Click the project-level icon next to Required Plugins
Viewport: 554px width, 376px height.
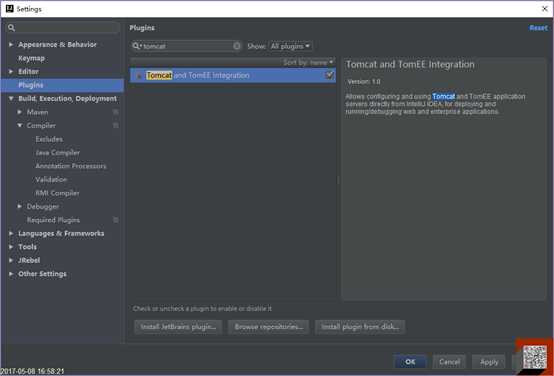pos(116,220)
